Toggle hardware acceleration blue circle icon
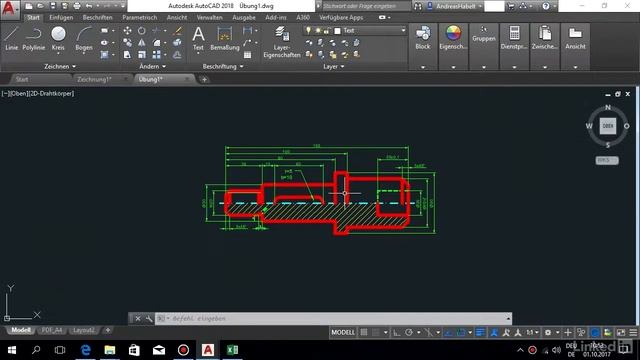This screenshot has width=640, height=360. pos(596,333)
